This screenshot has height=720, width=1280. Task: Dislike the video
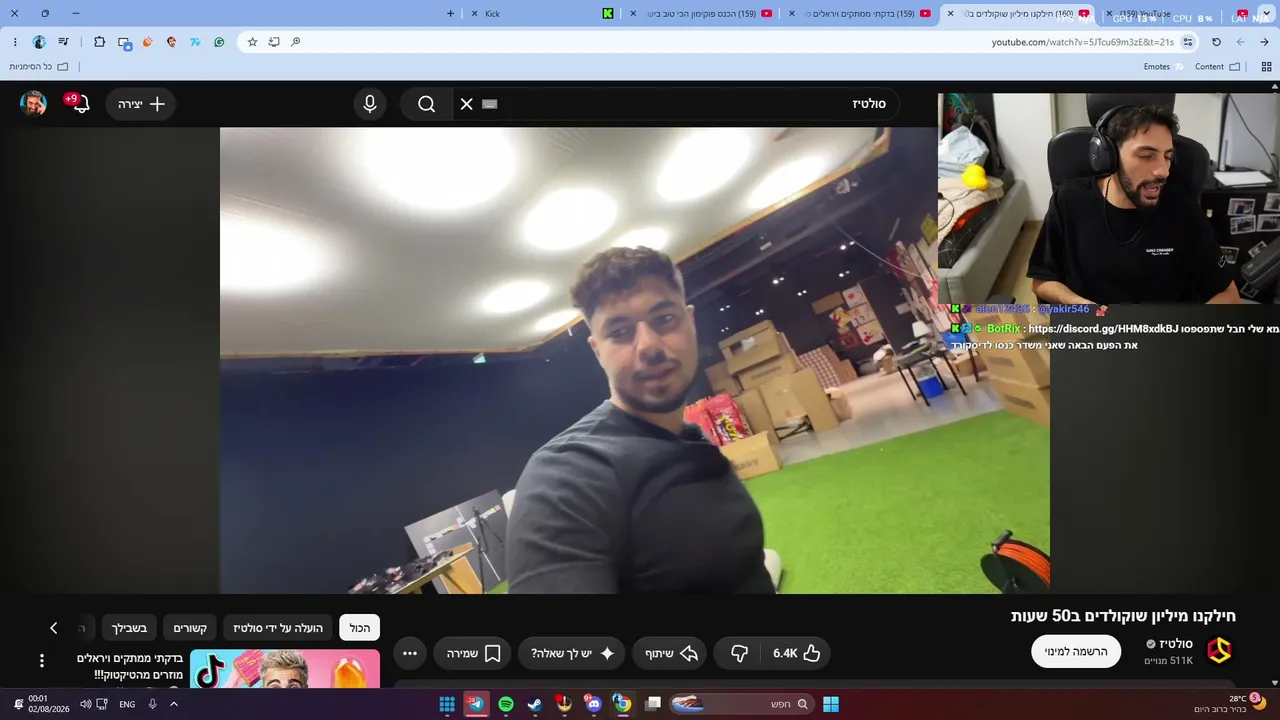pyautogui.click(x=739, y=653)
